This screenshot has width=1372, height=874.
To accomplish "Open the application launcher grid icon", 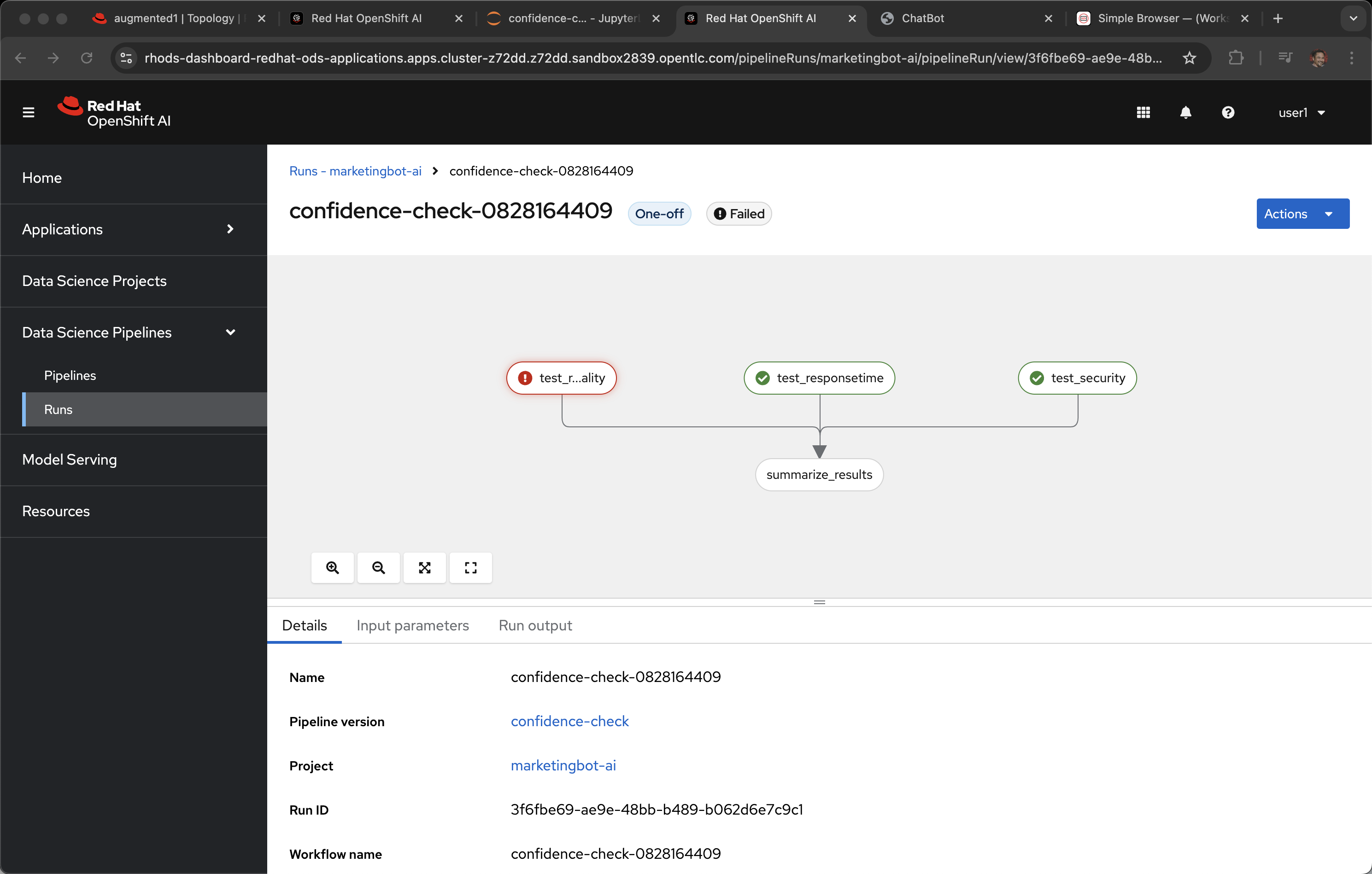I will pos(1143,113).
